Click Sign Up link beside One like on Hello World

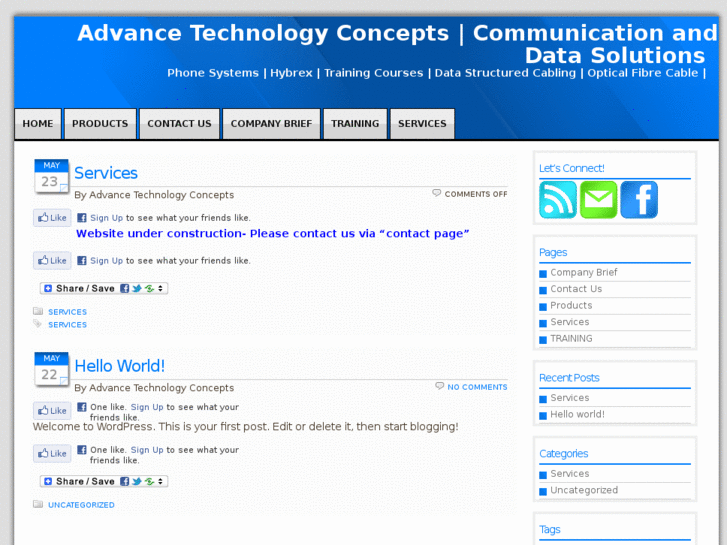(x=147, y=407)
